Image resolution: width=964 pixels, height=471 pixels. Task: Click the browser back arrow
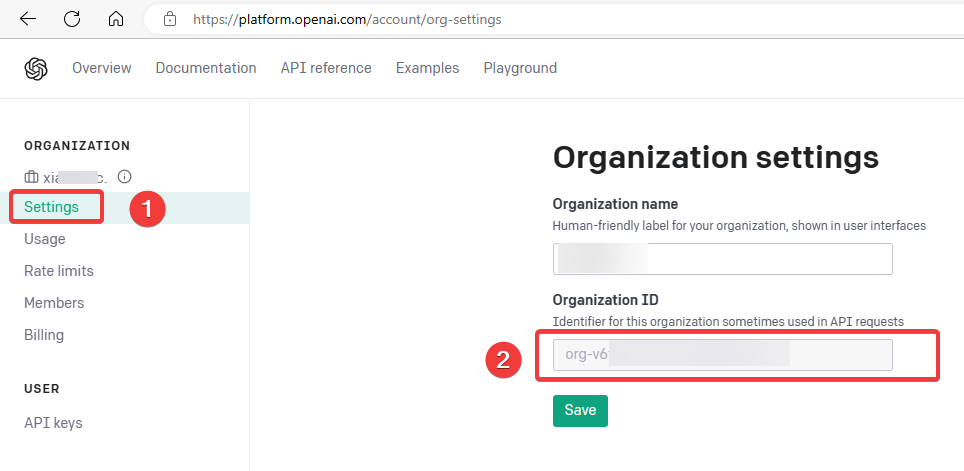pos(28,19)
